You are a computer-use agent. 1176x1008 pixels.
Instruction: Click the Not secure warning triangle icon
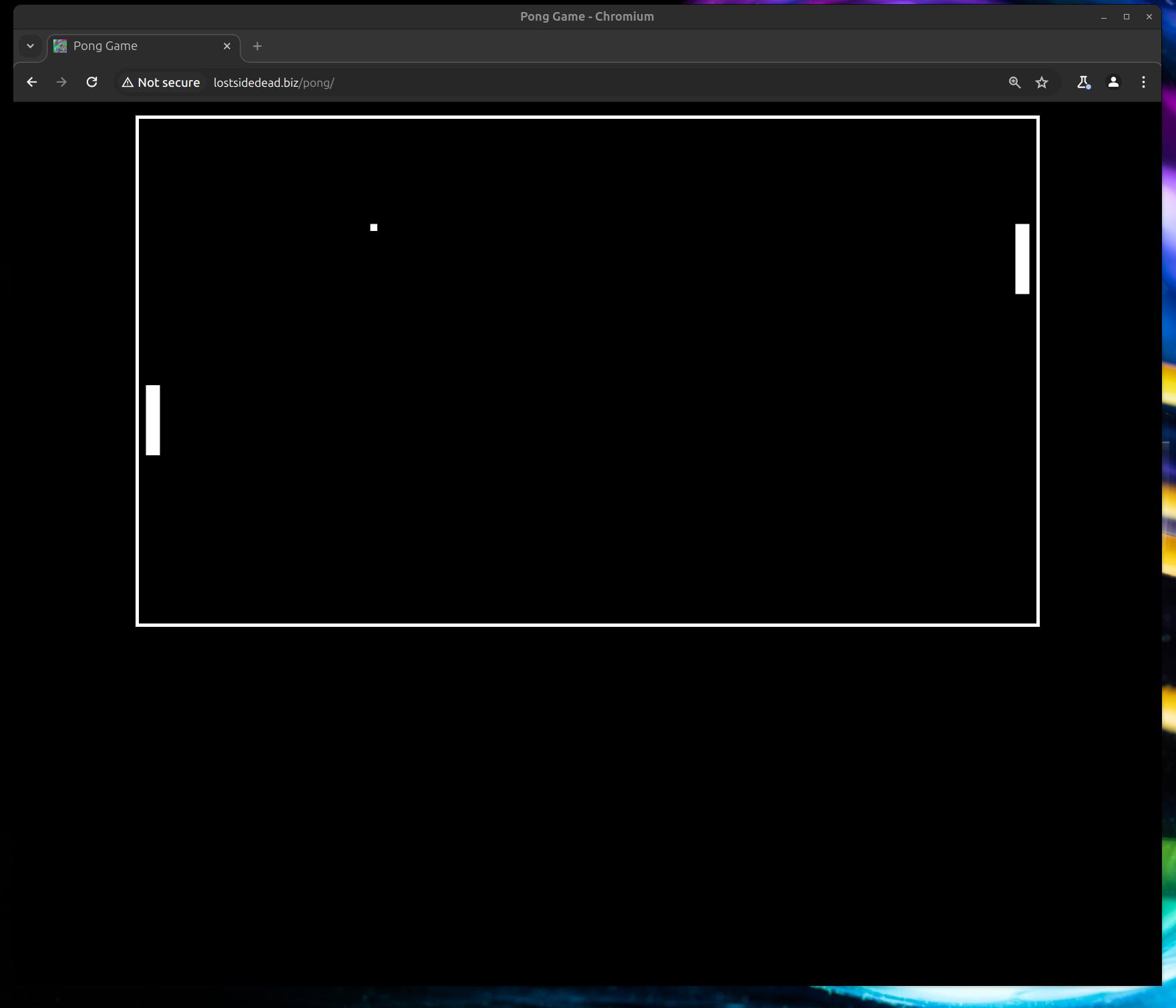[128, 82]
